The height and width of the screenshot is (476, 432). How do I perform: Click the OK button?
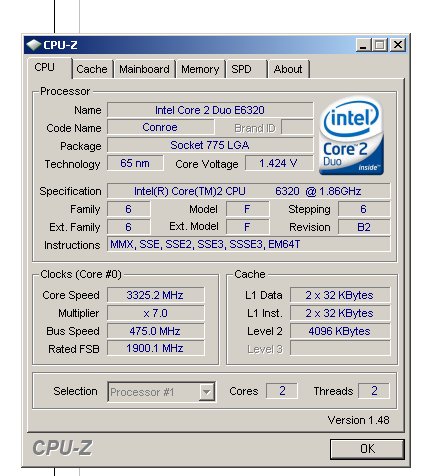[x=367, y=449]
